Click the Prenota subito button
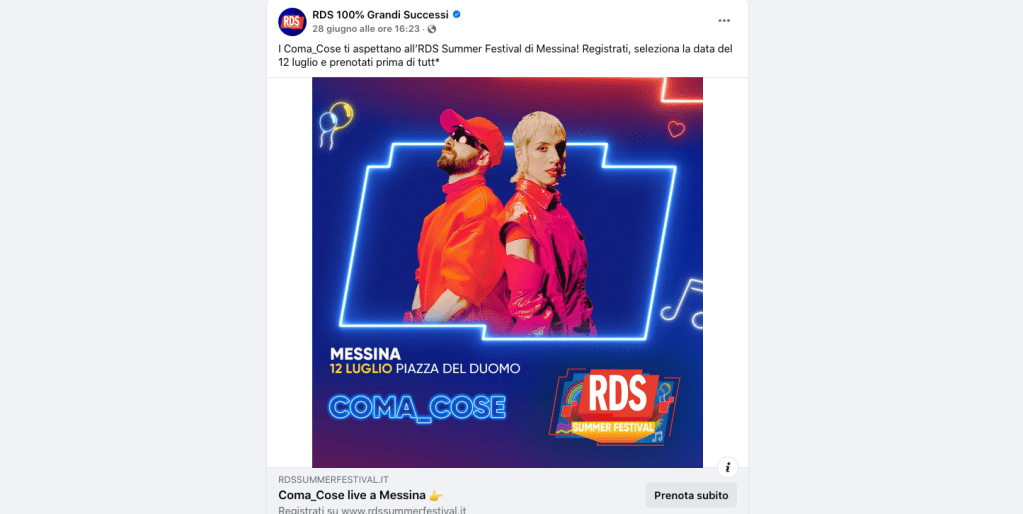The image size is (1023, 514). (691, 495)
